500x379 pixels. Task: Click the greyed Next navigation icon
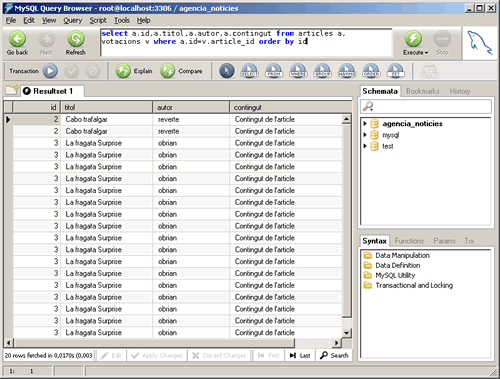46,39
